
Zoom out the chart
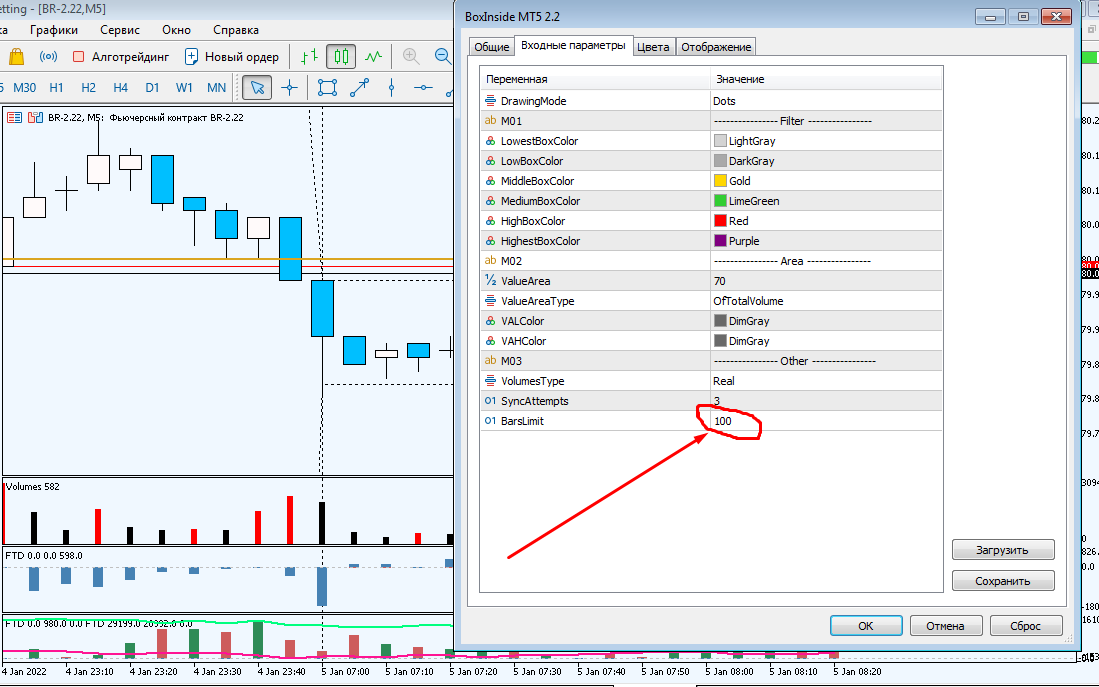(443, 57)
